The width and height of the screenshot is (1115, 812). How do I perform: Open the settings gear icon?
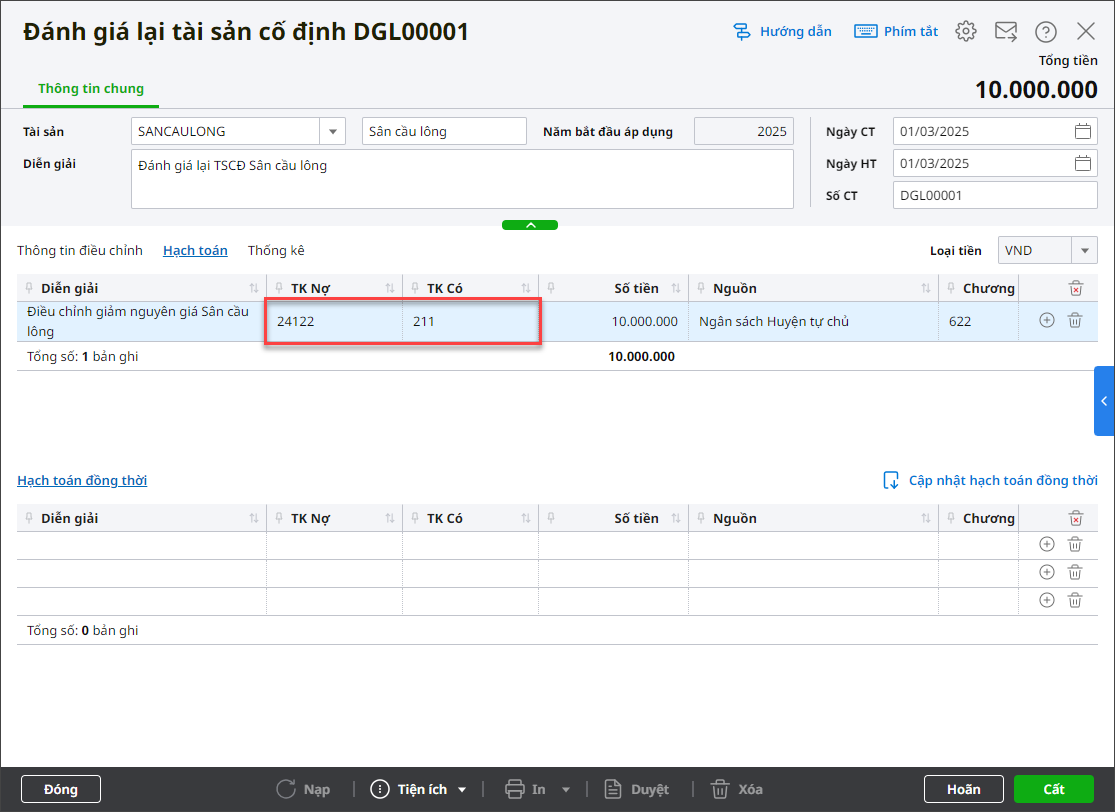(x=965, y=31)
